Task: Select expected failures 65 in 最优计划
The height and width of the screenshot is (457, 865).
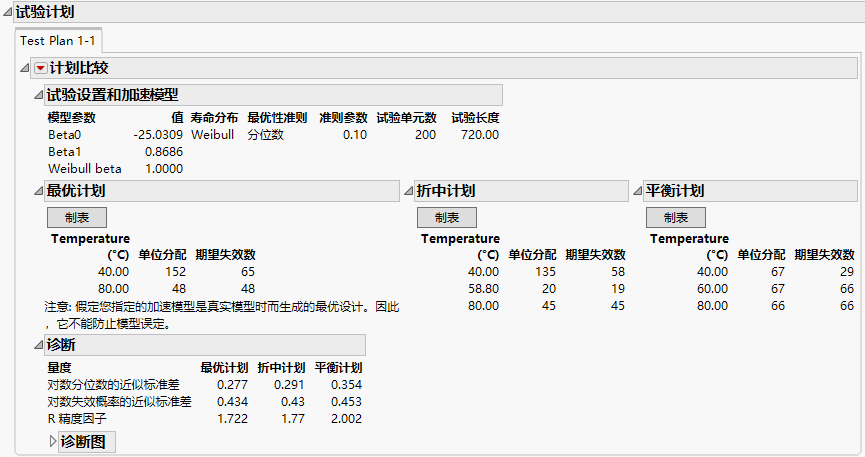Action: tap(248, 272)
